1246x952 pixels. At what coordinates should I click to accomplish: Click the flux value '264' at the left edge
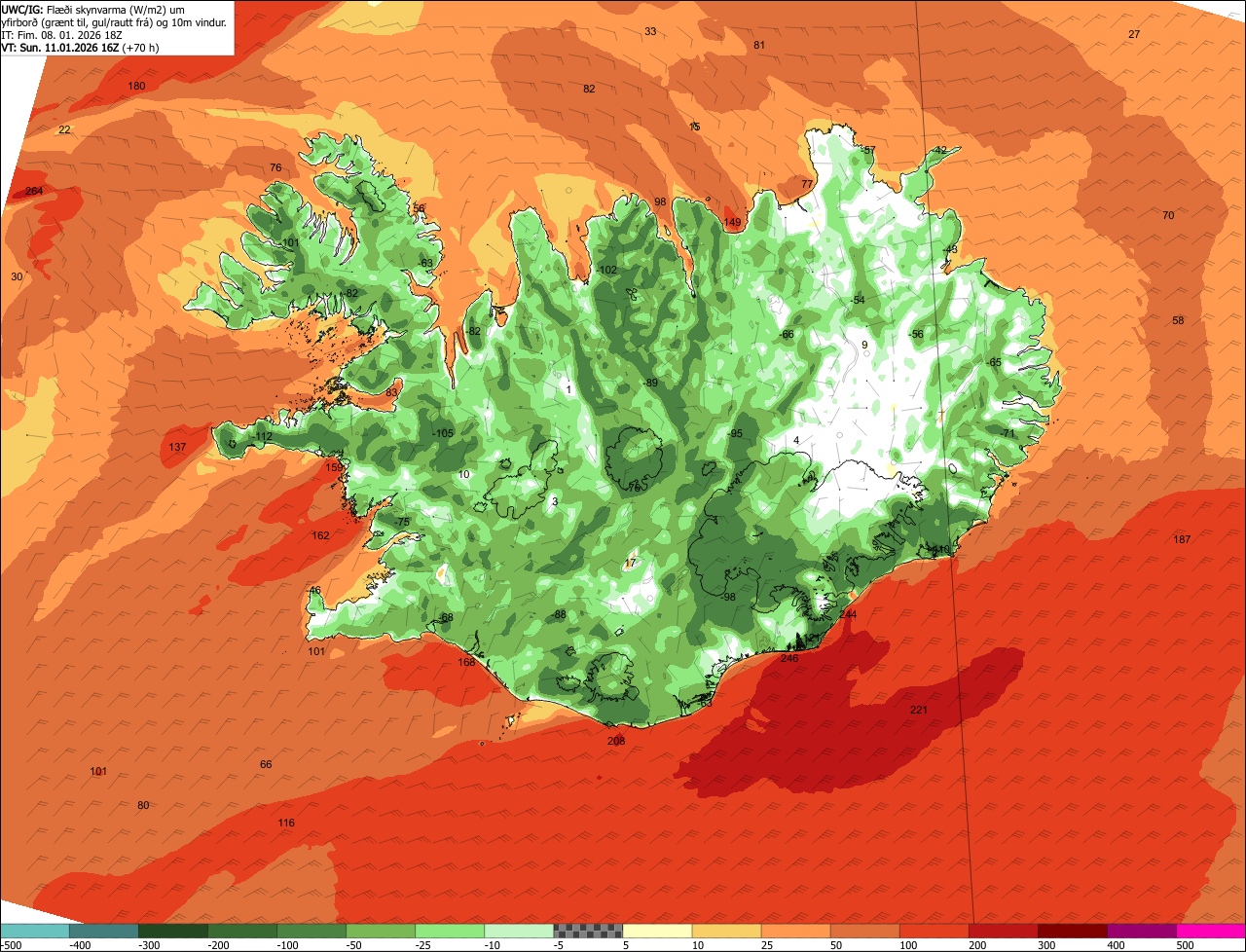pyautogui.click(x=34, y=191)
